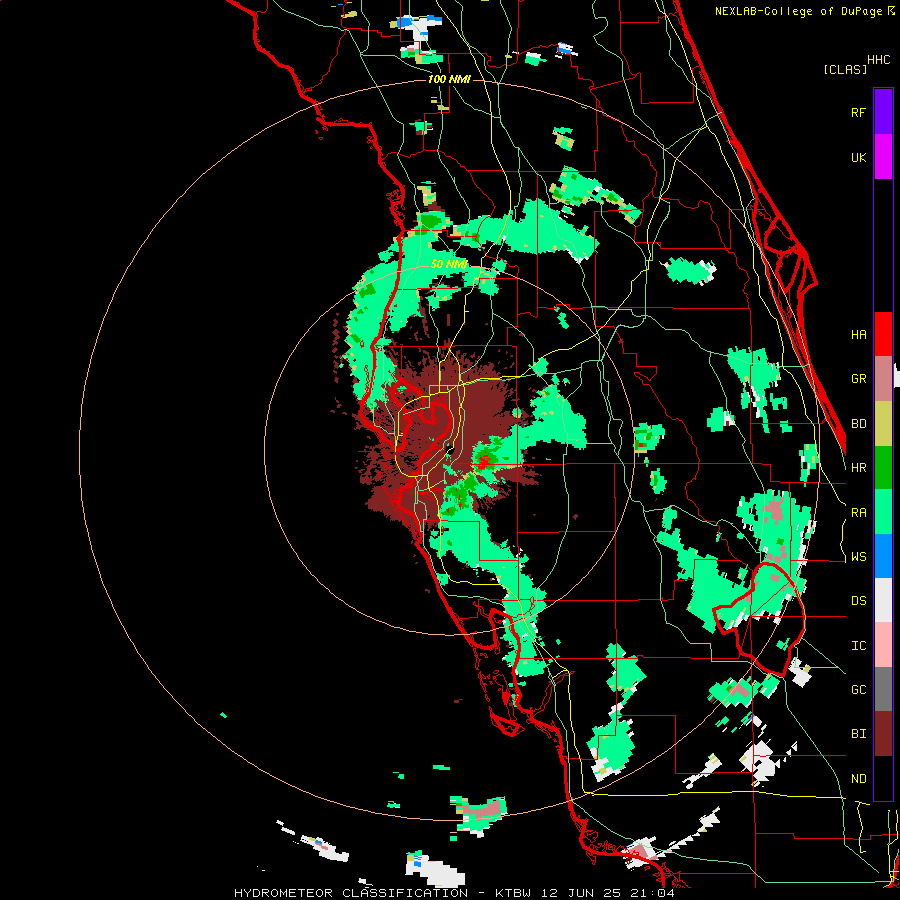Click the RF legend label text

[x=858, y=112]
